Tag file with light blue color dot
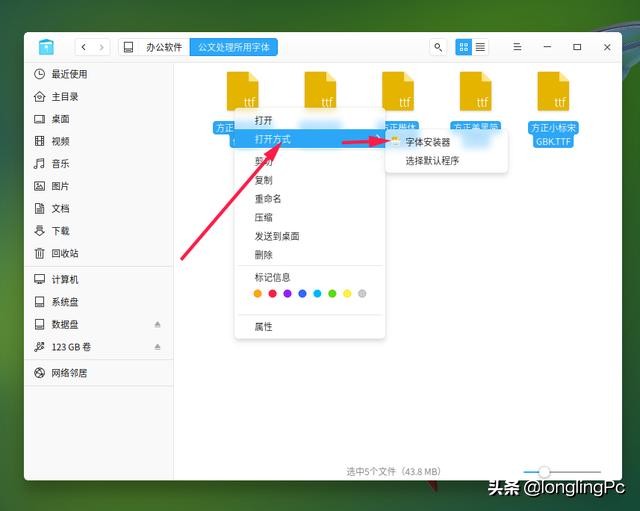 [x=317, y=294]
